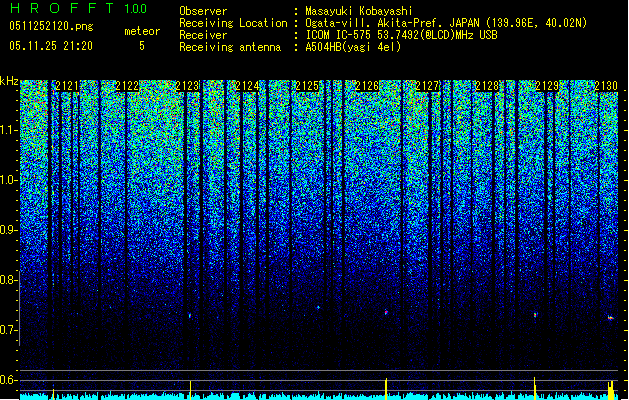Click the yellow spike left of 2121

pyautogui.click(x=53, y=394)
